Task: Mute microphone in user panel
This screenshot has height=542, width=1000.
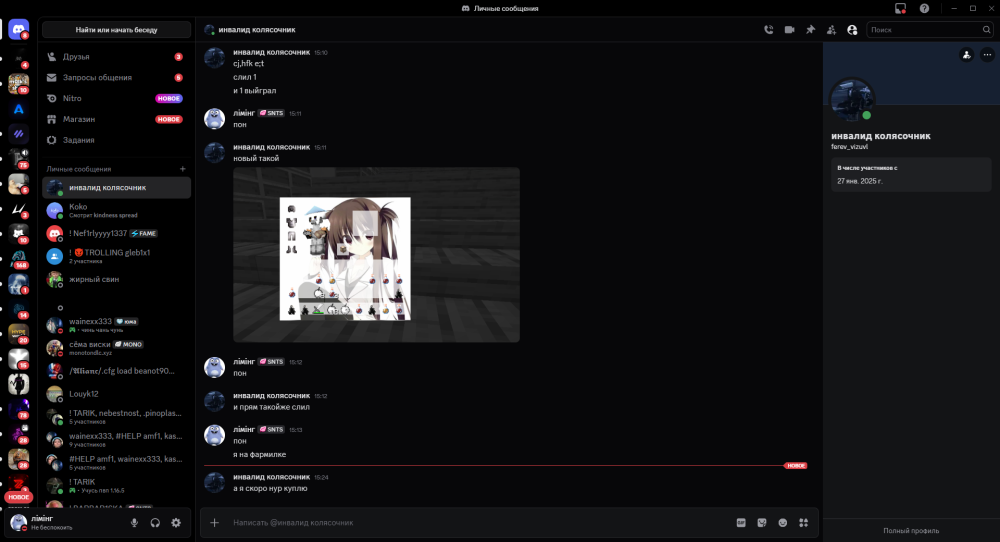Action: [x=134, y=523]
